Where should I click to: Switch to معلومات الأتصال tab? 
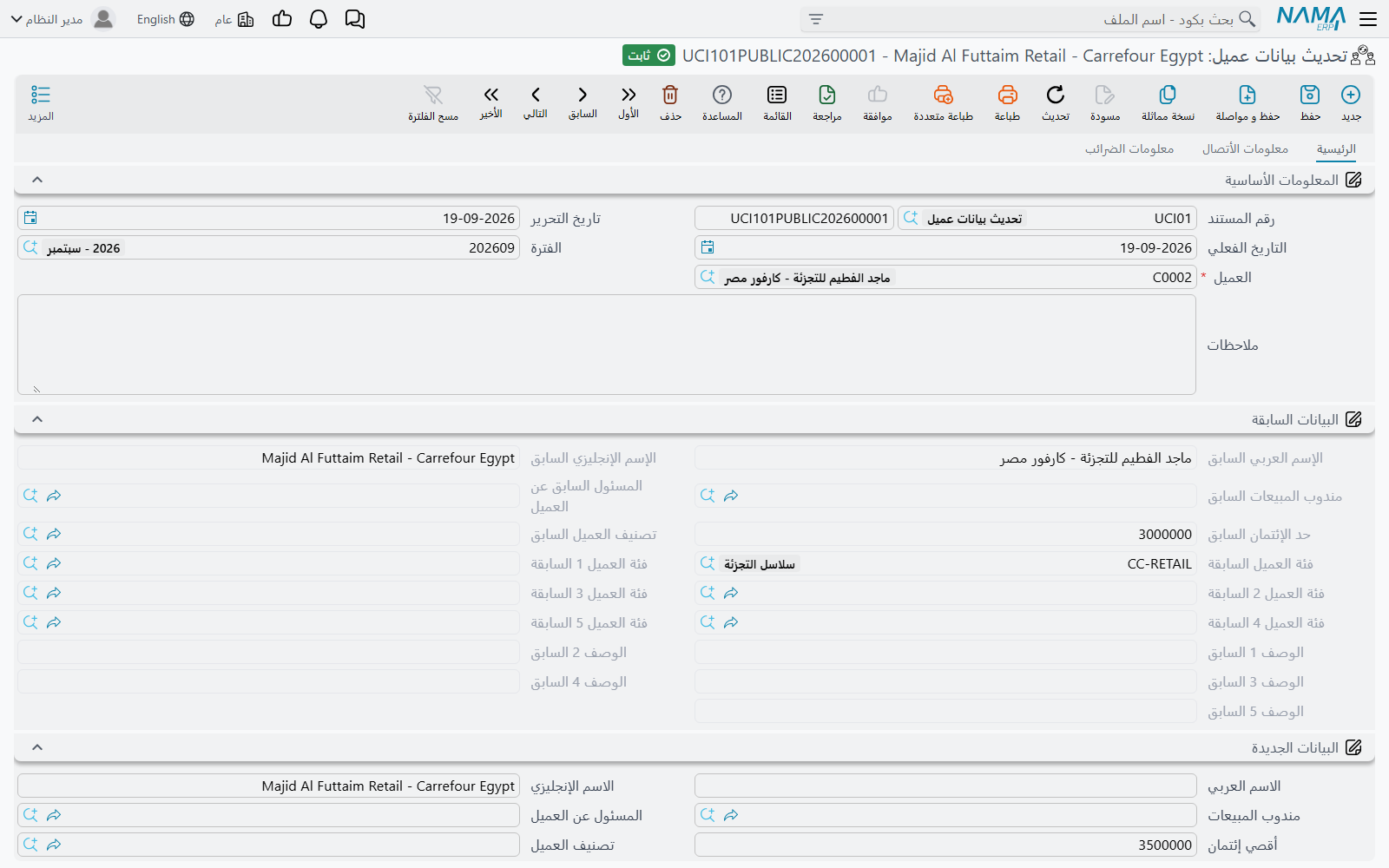click(x=1245, y=149)
